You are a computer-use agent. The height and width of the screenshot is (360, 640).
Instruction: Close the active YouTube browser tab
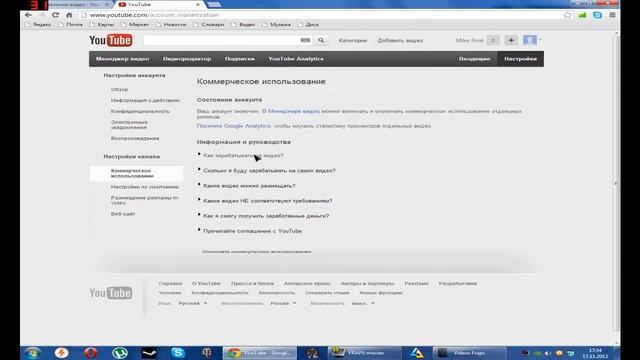(198, 4)
